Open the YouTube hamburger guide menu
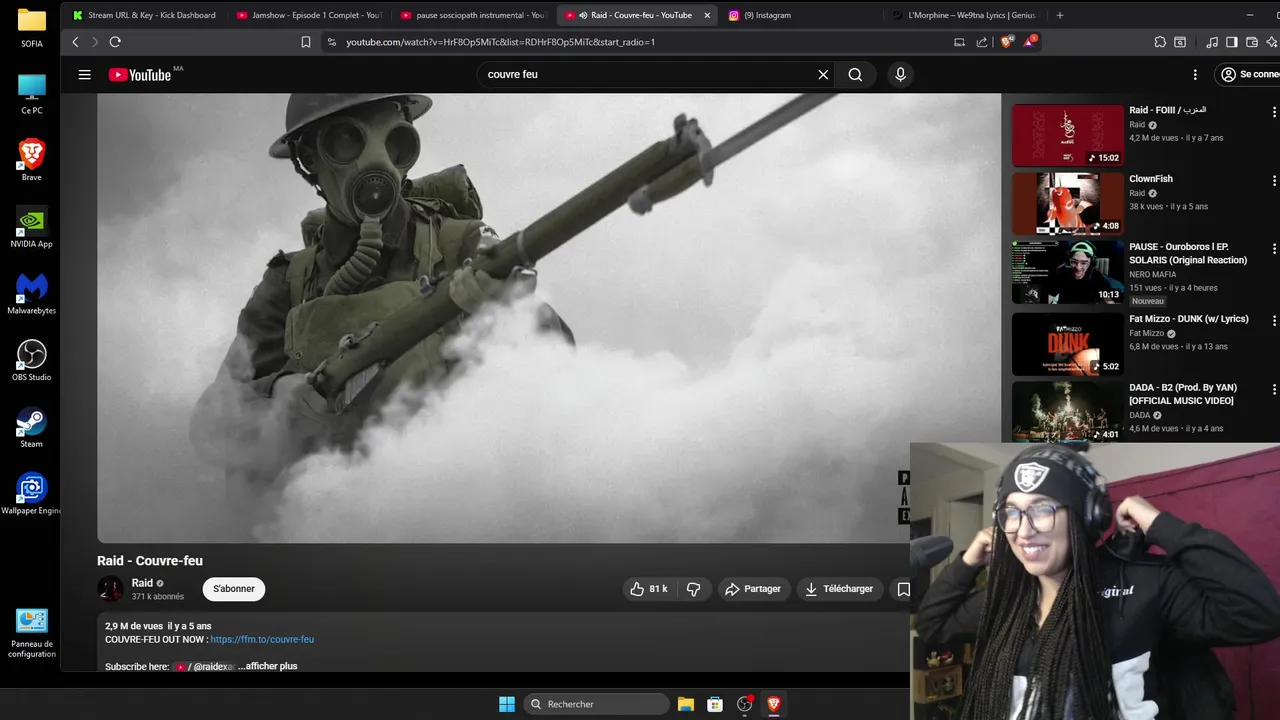 tap(85, 74)
